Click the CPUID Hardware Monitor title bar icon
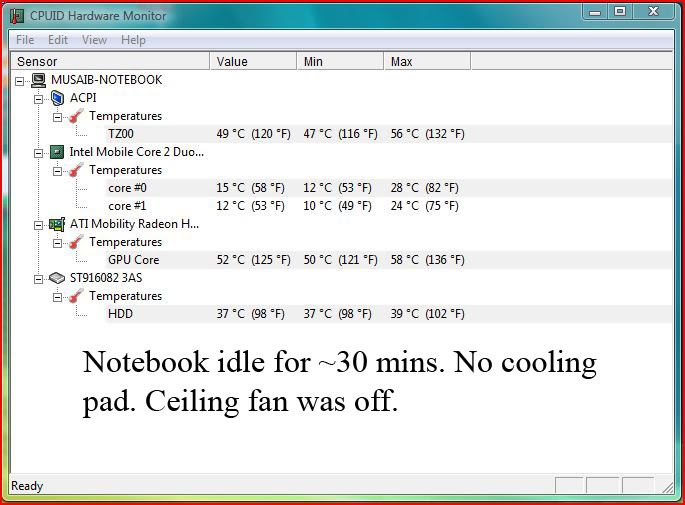 17,16
